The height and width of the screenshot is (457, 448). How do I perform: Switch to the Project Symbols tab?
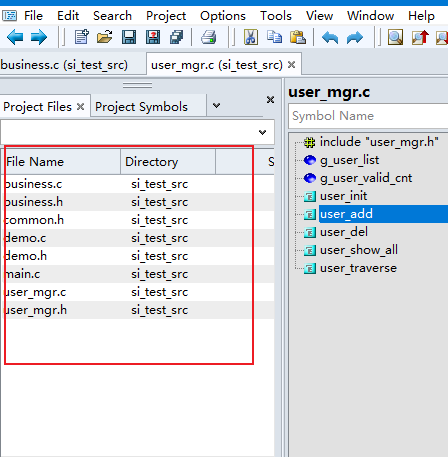click(x=141, y=107)
